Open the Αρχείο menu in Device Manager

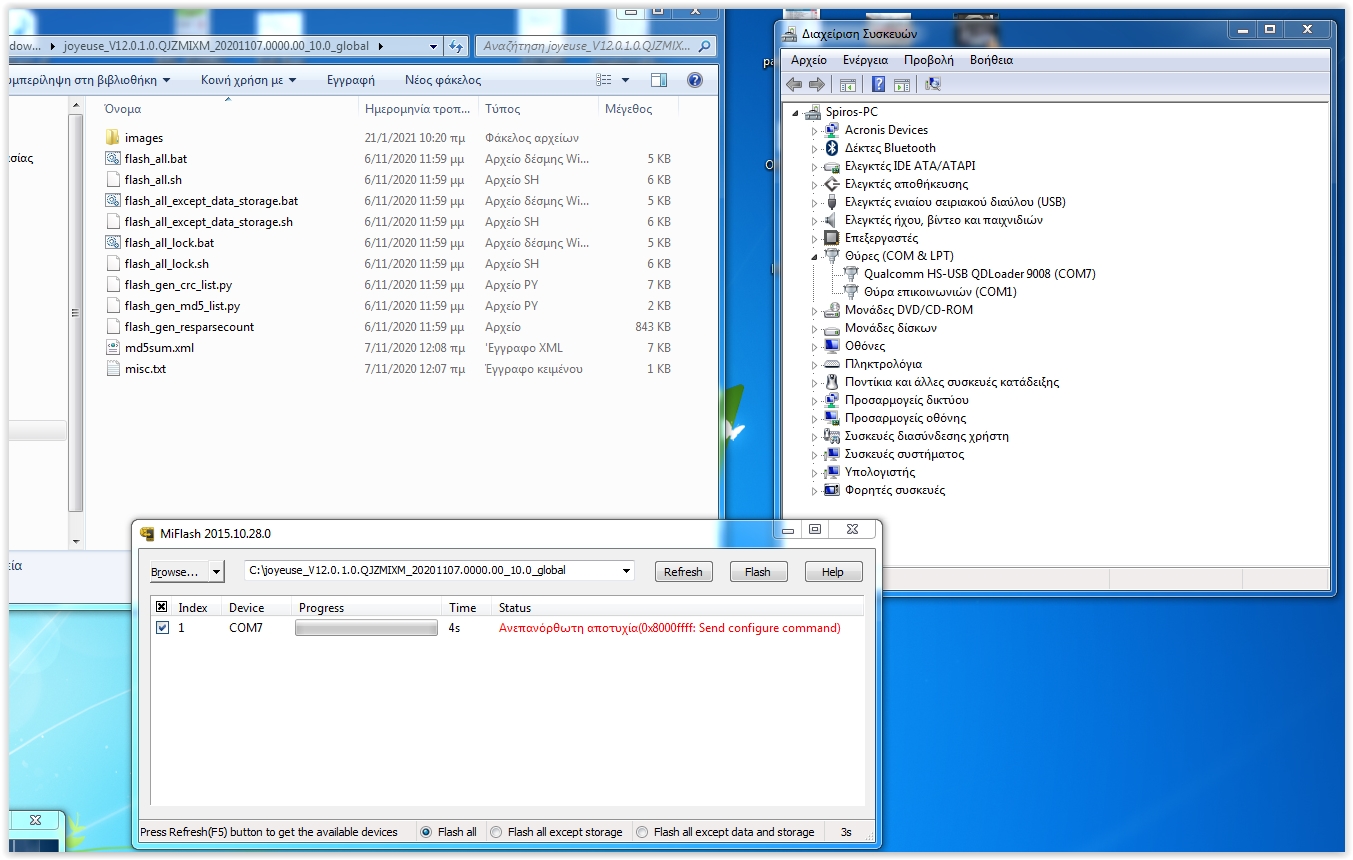pos(809,60)
